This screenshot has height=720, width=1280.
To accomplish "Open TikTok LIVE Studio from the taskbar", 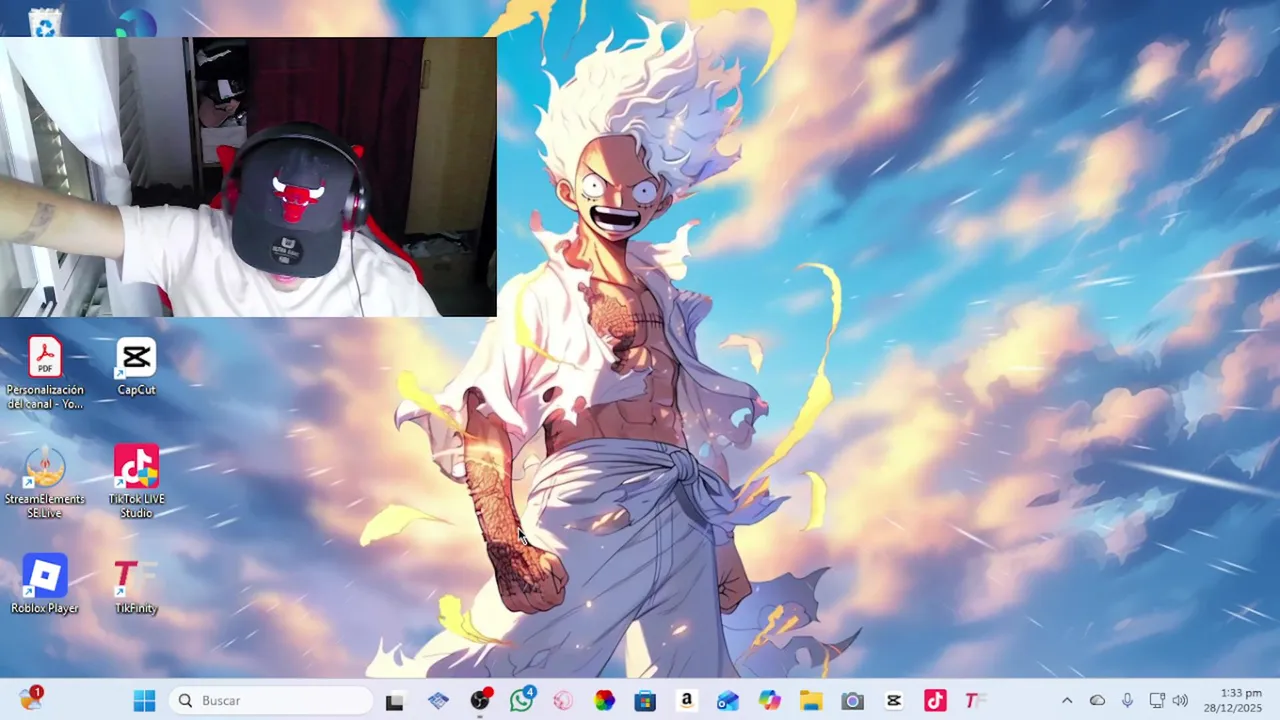I will [934, 701].
